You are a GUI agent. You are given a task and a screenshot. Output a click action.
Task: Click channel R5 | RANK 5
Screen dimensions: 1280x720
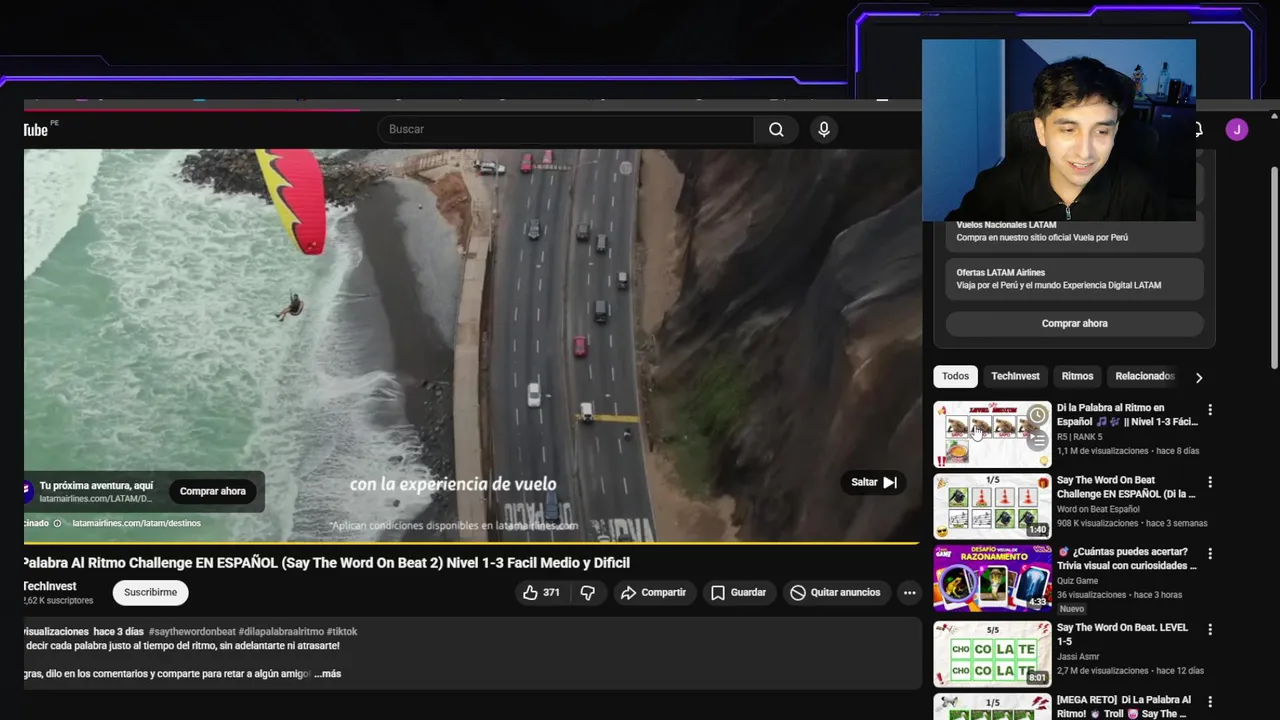[1080, 437]
